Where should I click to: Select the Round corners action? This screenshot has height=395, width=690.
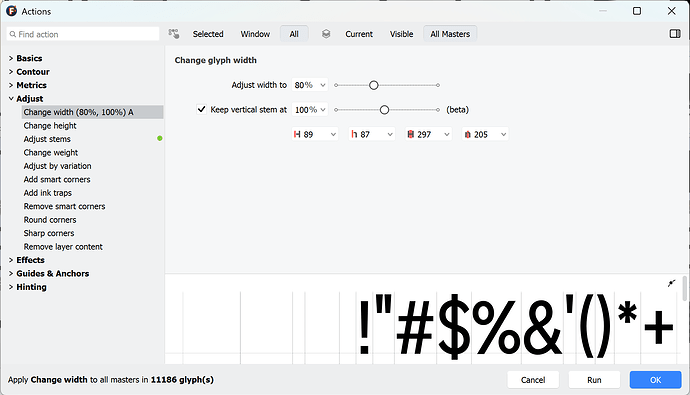(50, 219)
